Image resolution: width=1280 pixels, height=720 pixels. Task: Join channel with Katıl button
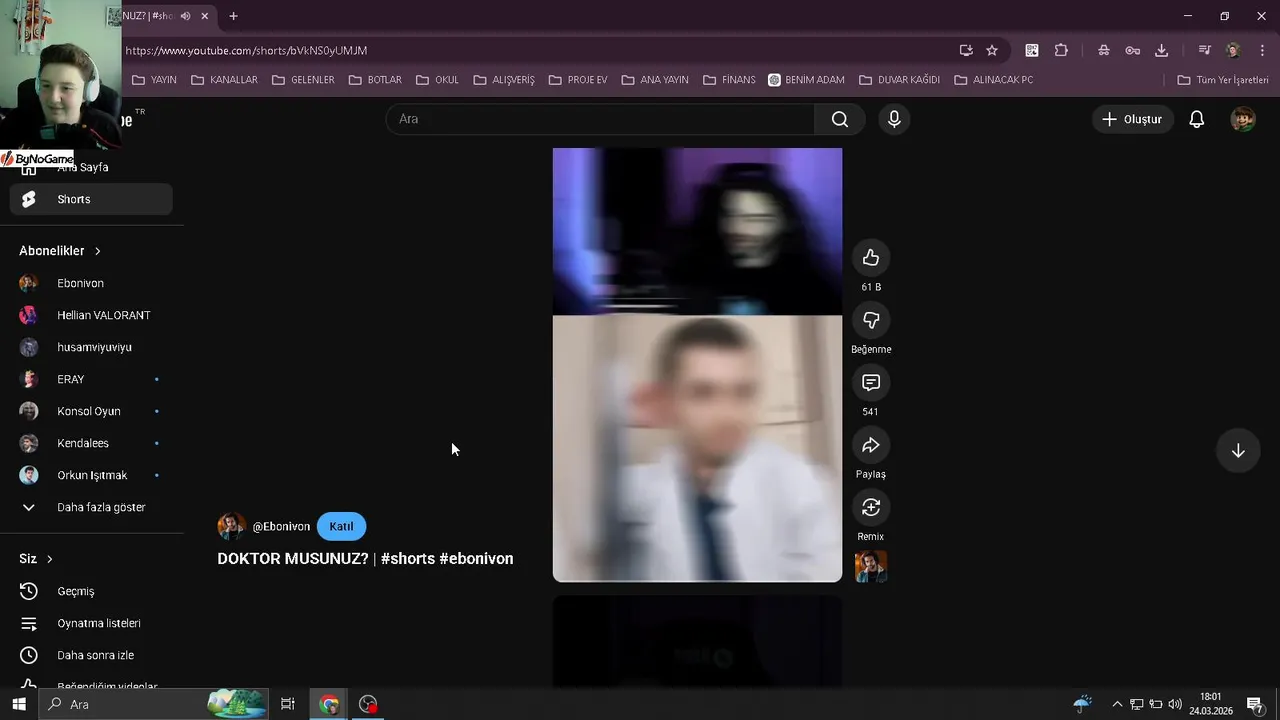pos(341,526)
